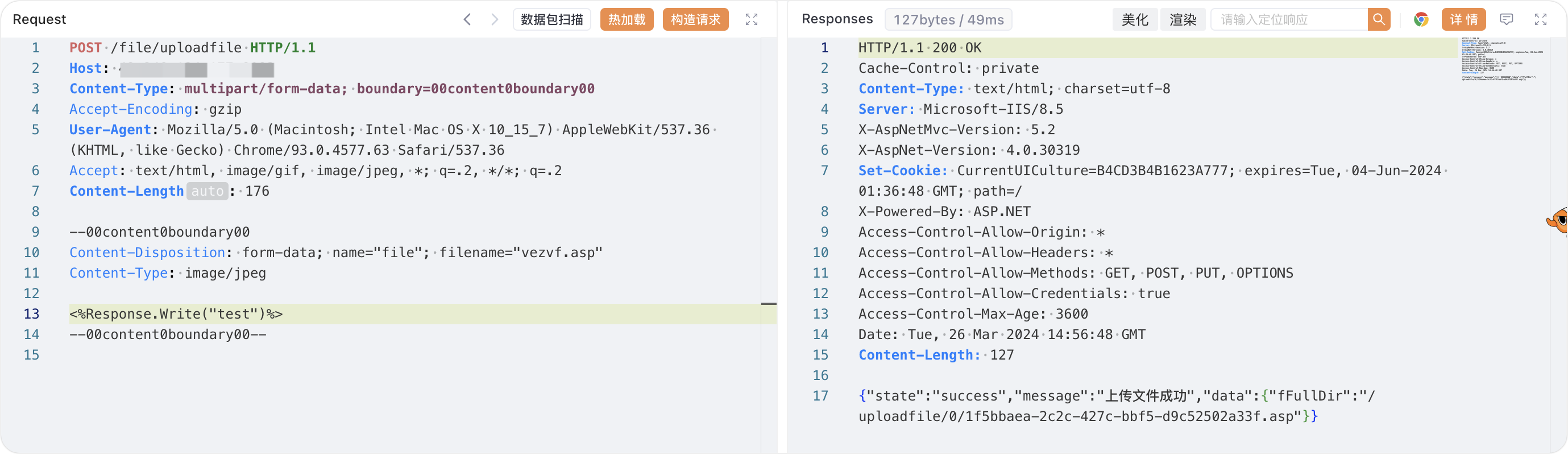Click response line number 17
The width and height of the screenshot is (1568, 454).
coord(820,396)
